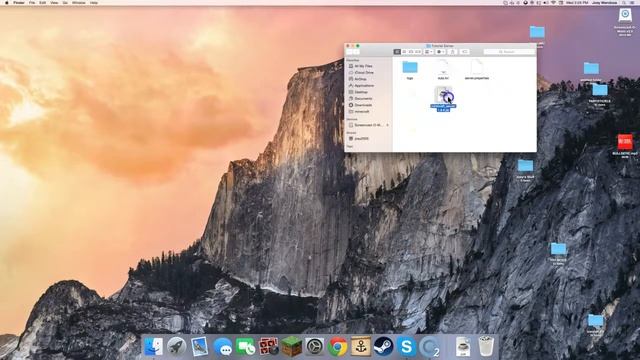Open the Edit menu
Screen dimensions: 640x360
pos(42,2)
